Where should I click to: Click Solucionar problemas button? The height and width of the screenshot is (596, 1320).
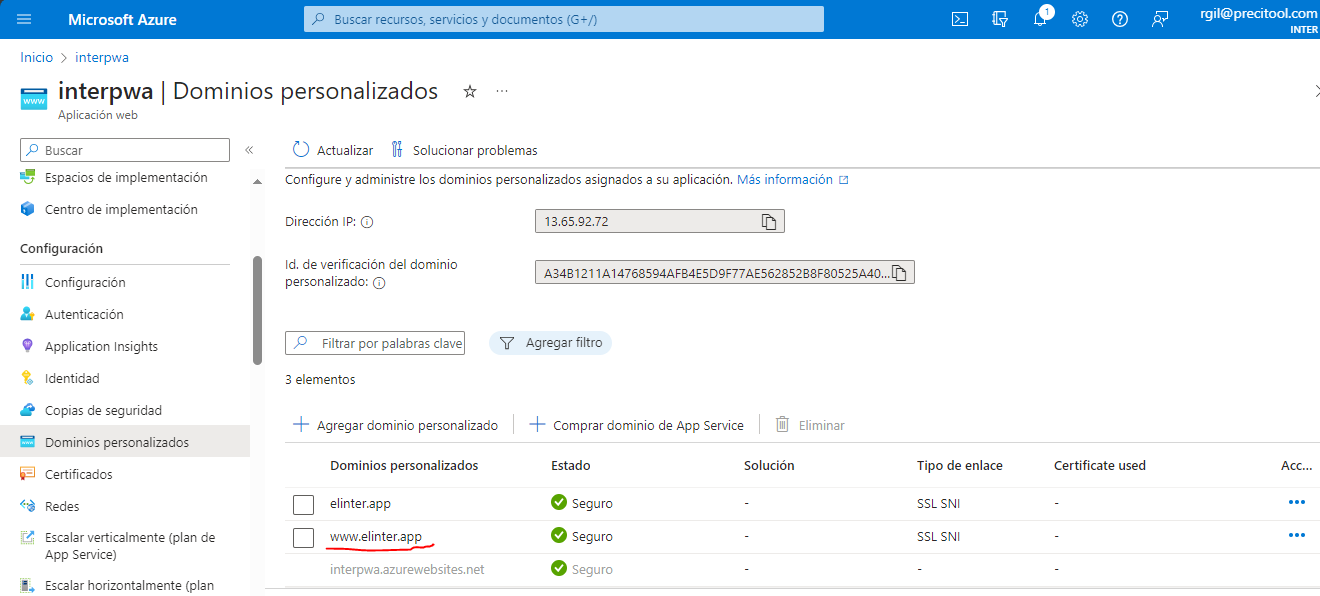tap(463, 150)
